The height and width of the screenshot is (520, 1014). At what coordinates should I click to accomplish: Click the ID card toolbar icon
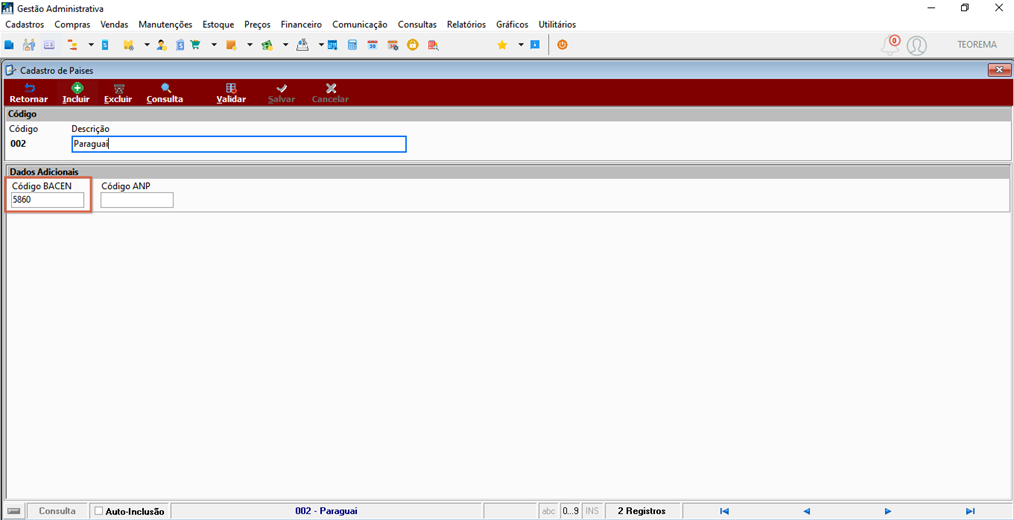tap(49, 45)
